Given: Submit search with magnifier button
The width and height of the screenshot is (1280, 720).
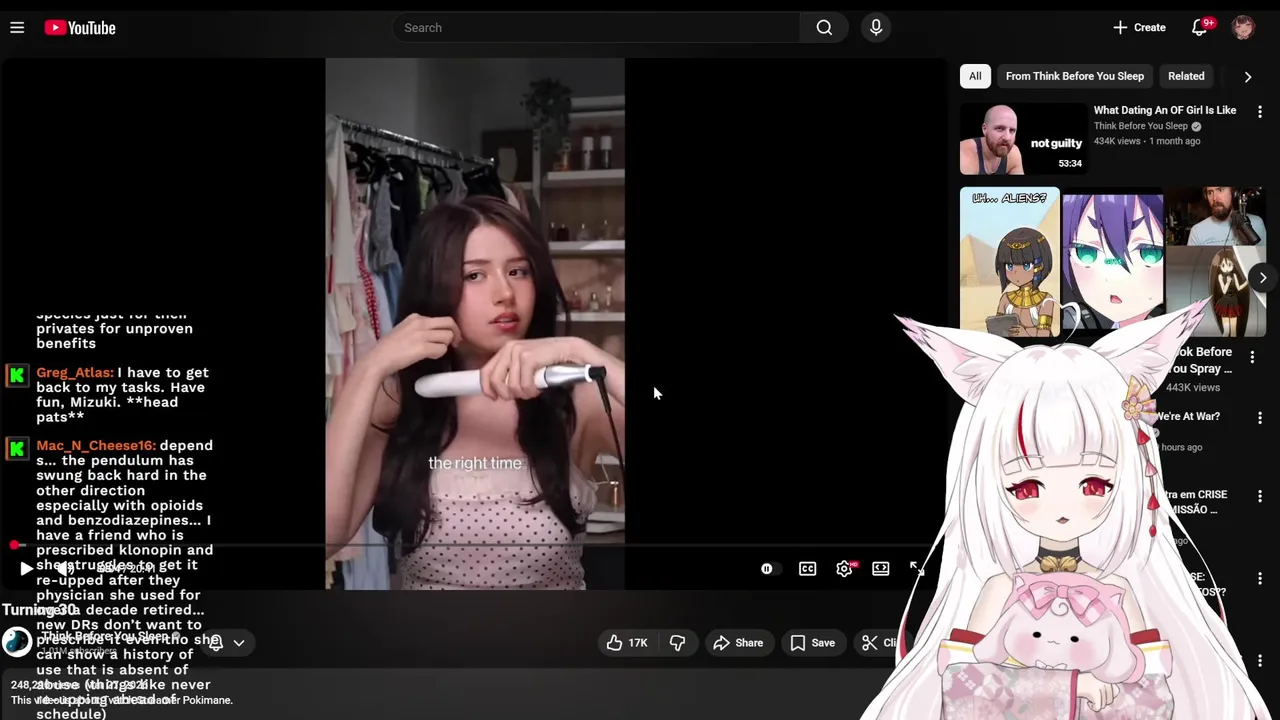Looking at the screenshot, I should tap(824, 28).
